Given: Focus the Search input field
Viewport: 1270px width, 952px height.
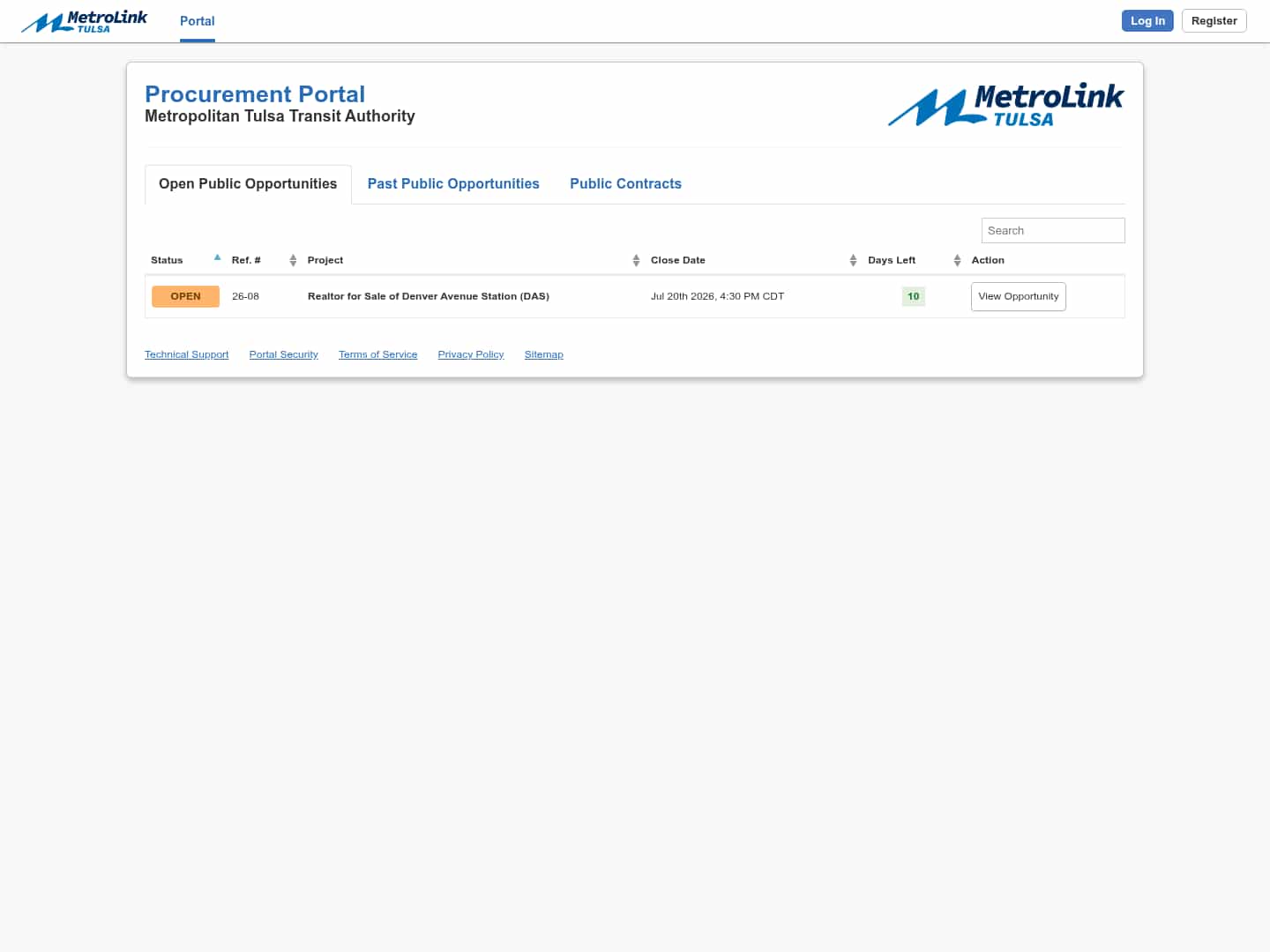Looking at the screenshot, I should (x=1053, y=230).
